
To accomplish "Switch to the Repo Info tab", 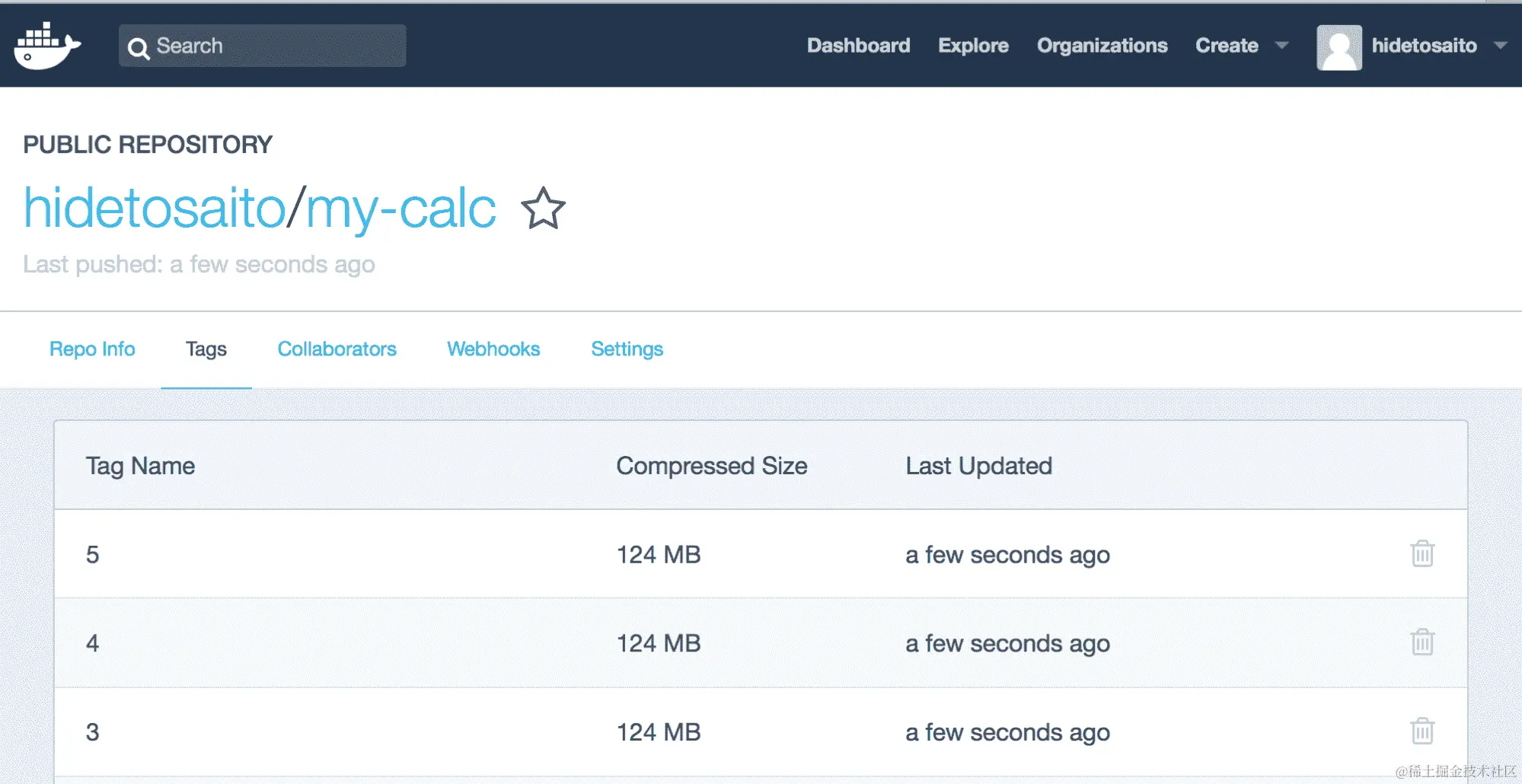I will [92, 349].
